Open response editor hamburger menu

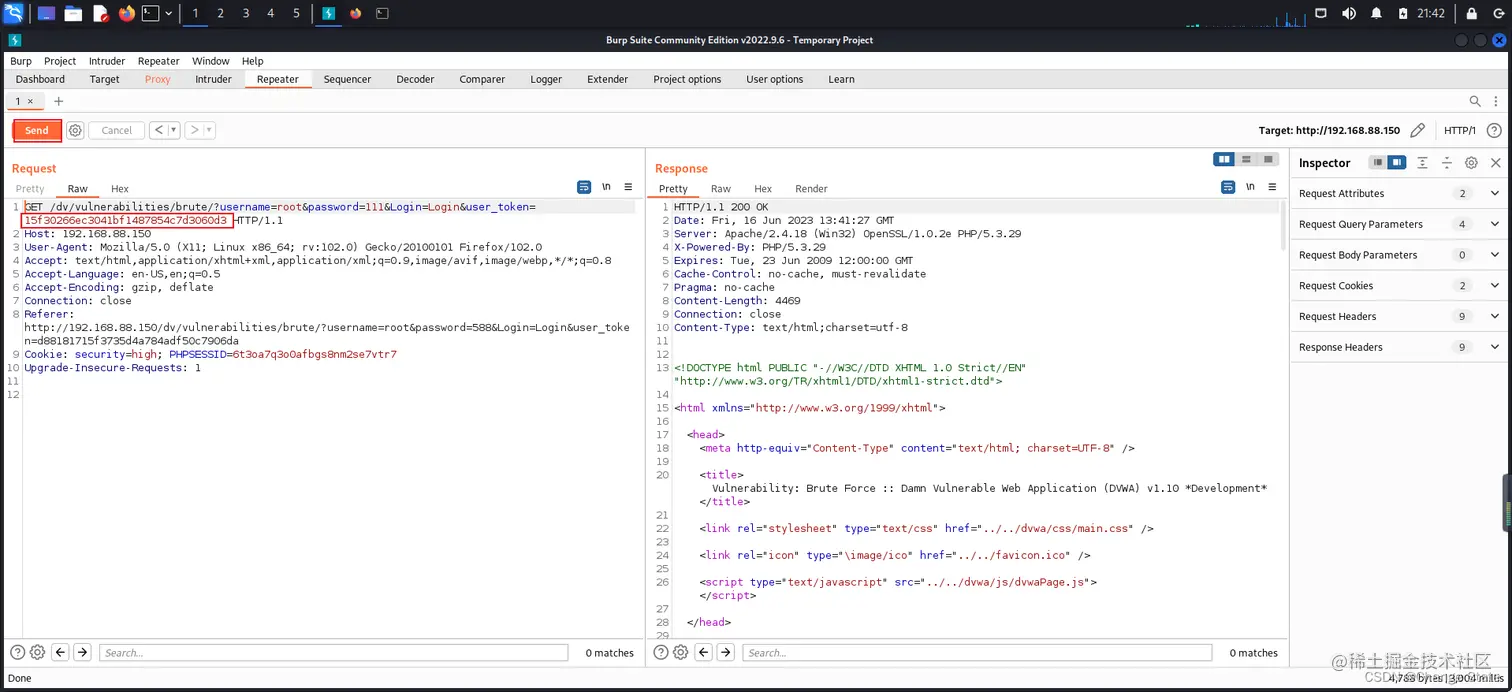[1272, 187]
